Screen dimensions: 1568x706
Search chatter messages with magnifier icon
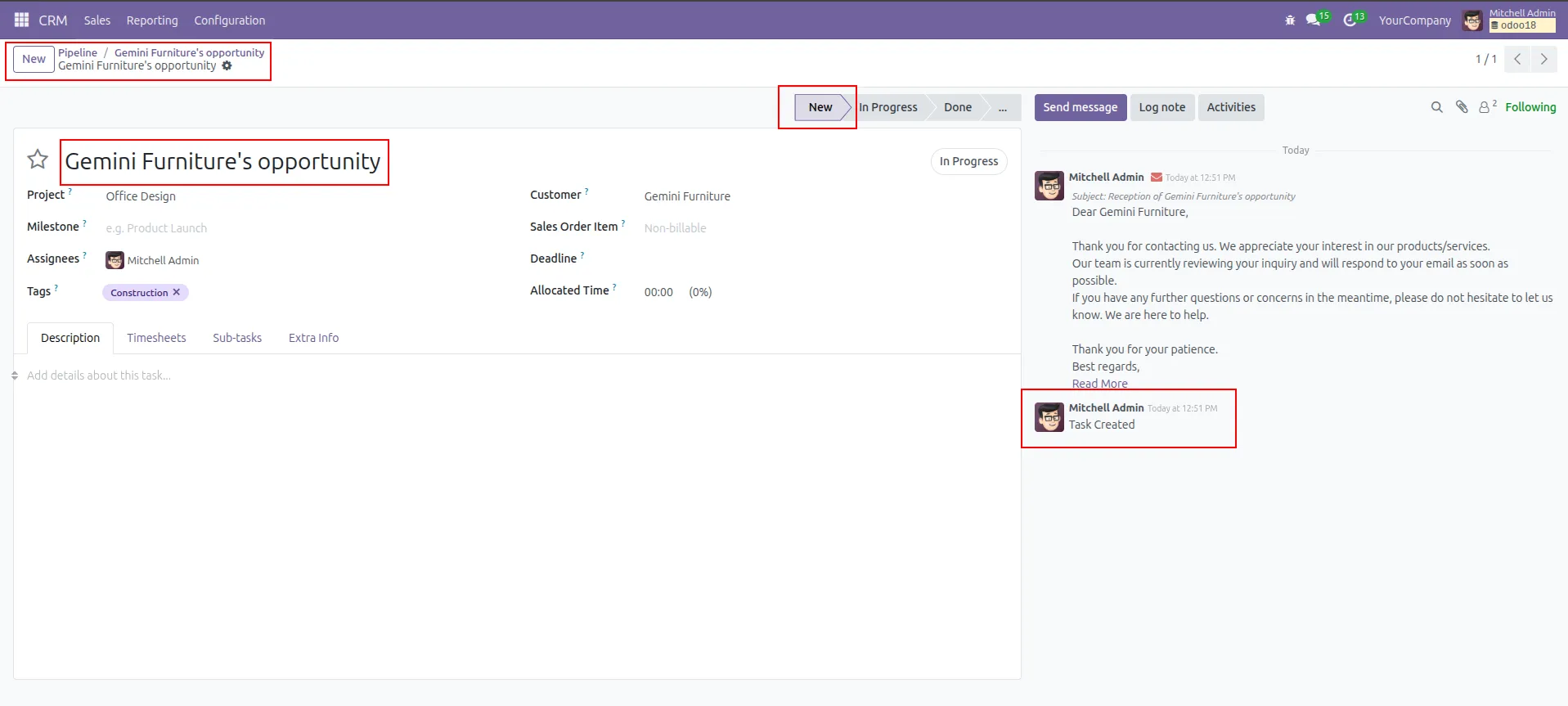(1436, 107)
